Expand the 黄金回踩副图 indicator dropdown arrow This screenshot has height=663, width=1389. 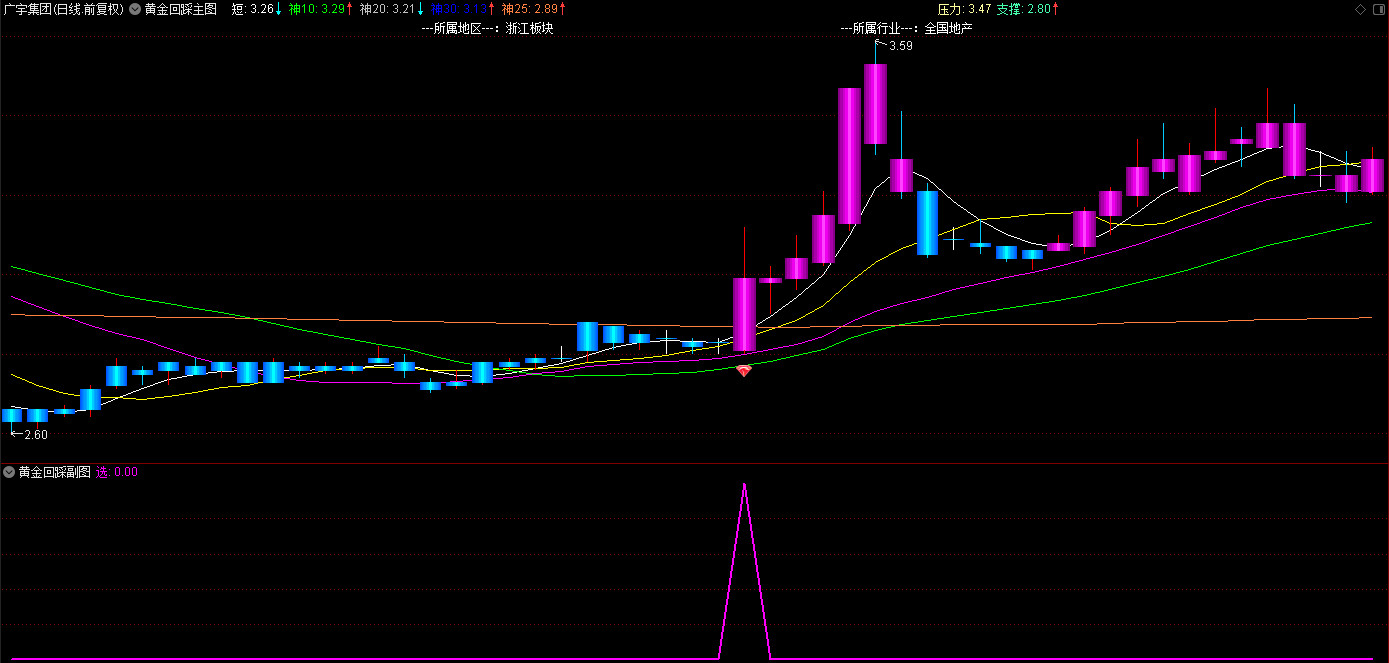point(9,472)
